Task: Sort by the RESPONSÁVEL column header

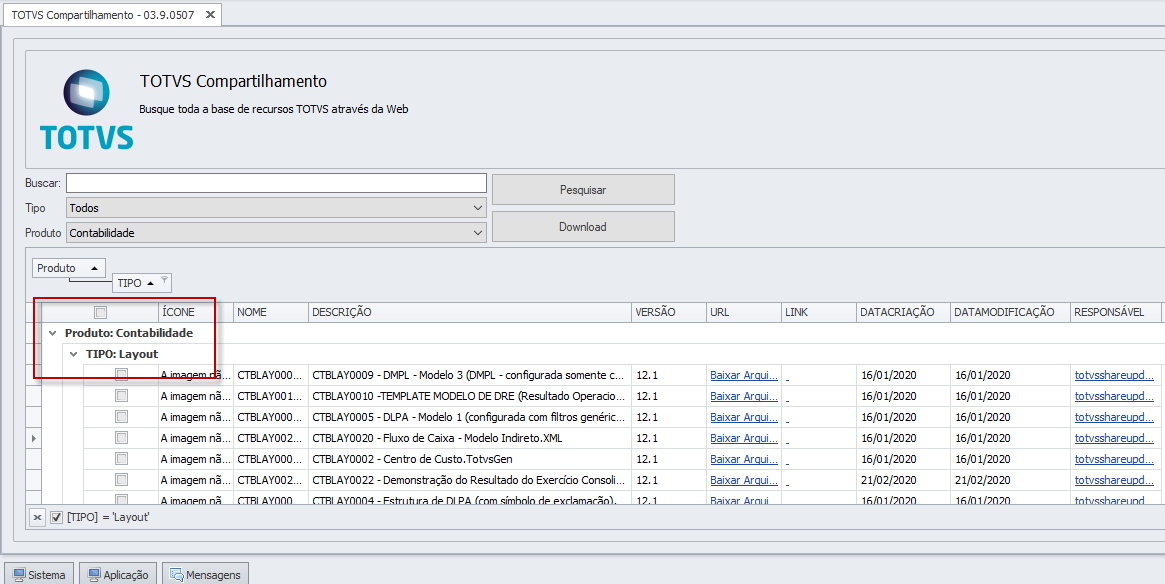Action: [x=1115, y=313]
